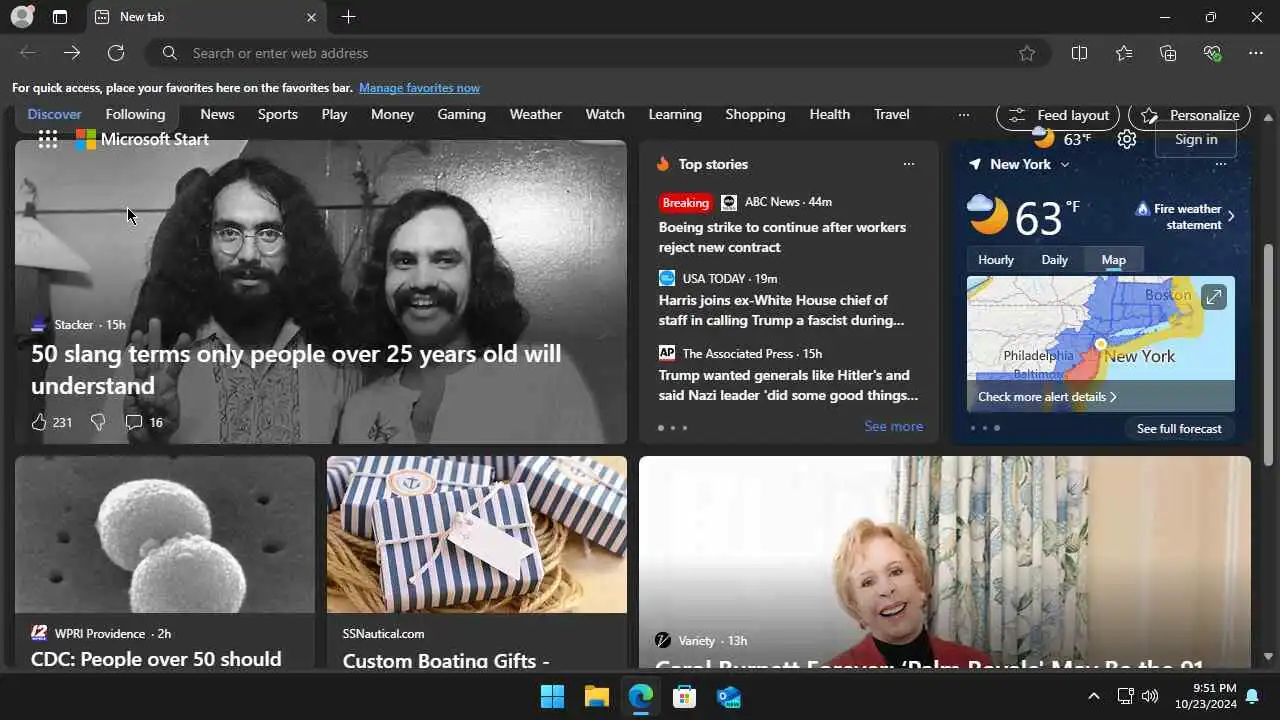Open the Money tab
The width and height of the screenshot is (1280, 720).
[392, 114]
